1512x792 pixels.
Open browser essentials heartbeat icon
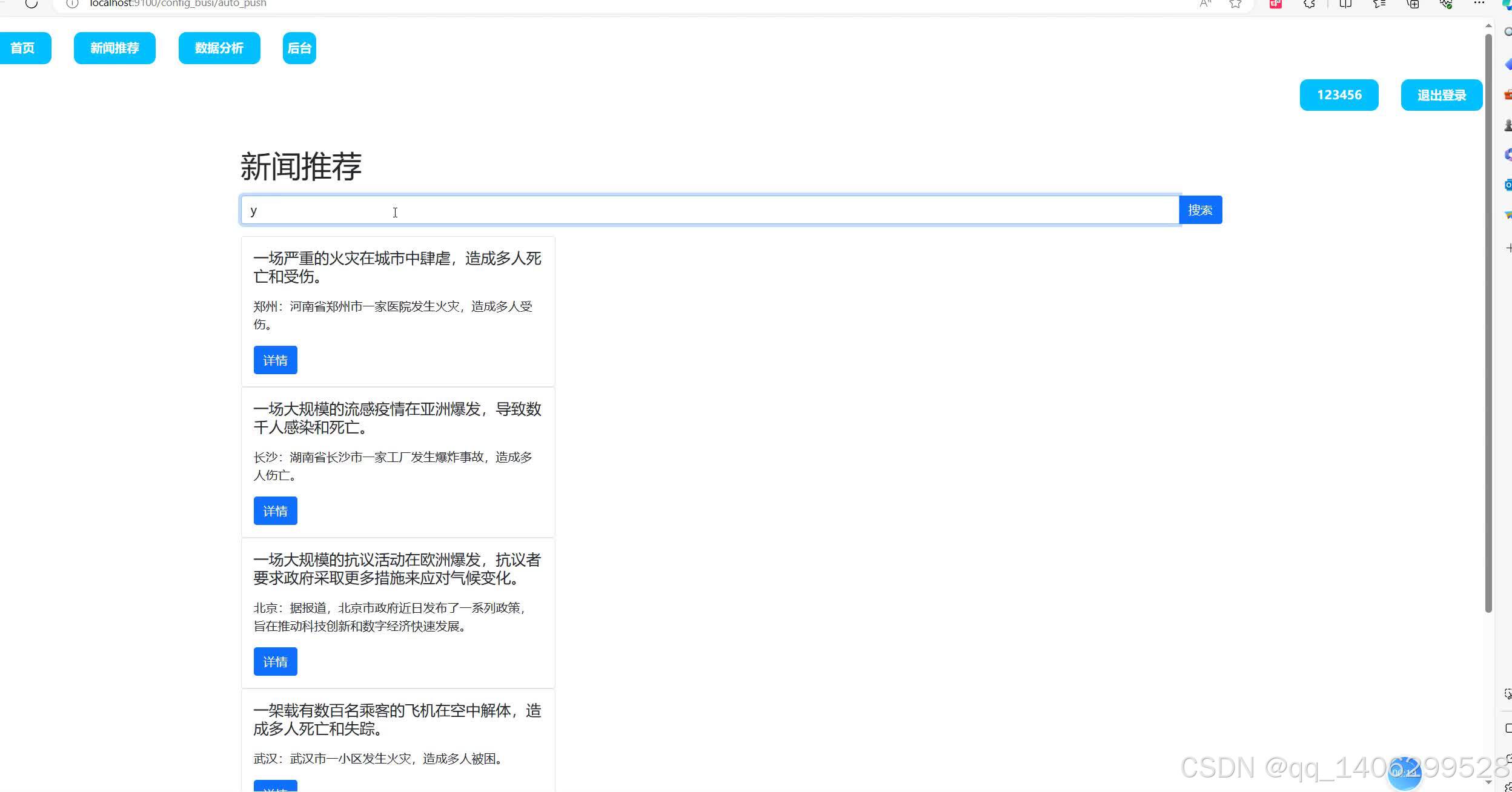1446,4
